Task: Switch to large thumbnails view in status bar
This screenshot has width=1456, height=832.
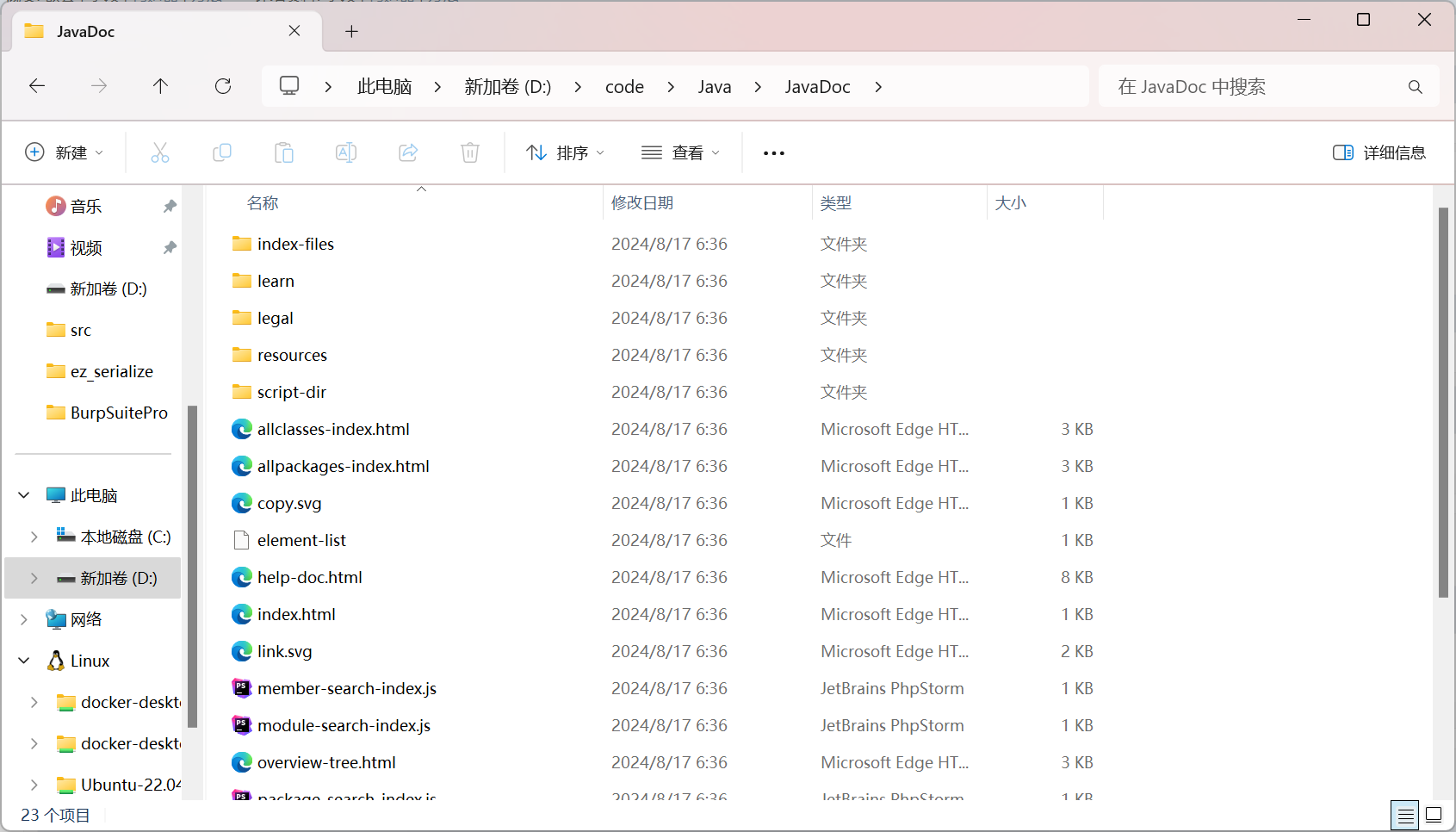Action: 1434,815
